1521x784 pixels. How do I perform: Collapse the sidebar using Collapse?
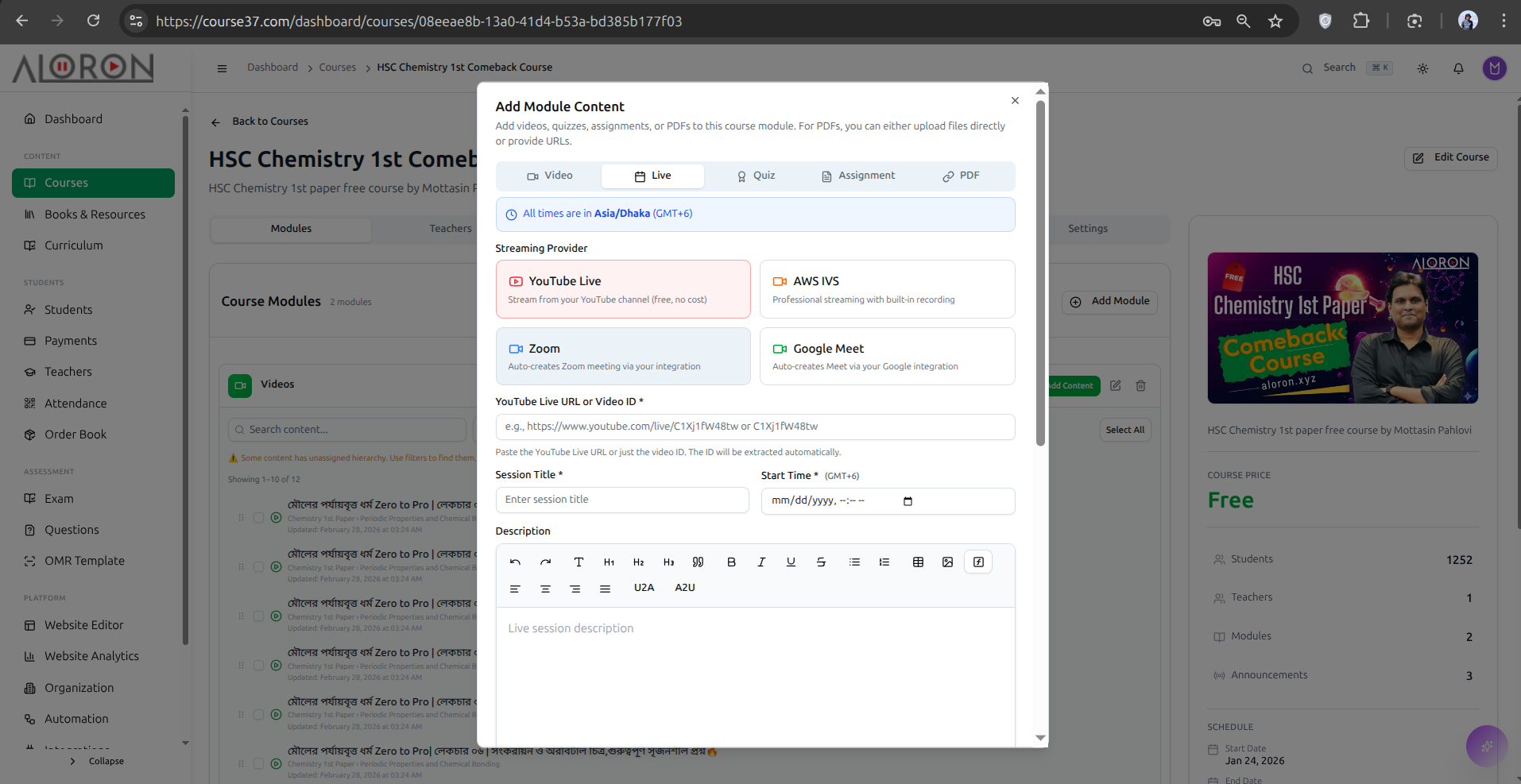[x=97, y=761]
